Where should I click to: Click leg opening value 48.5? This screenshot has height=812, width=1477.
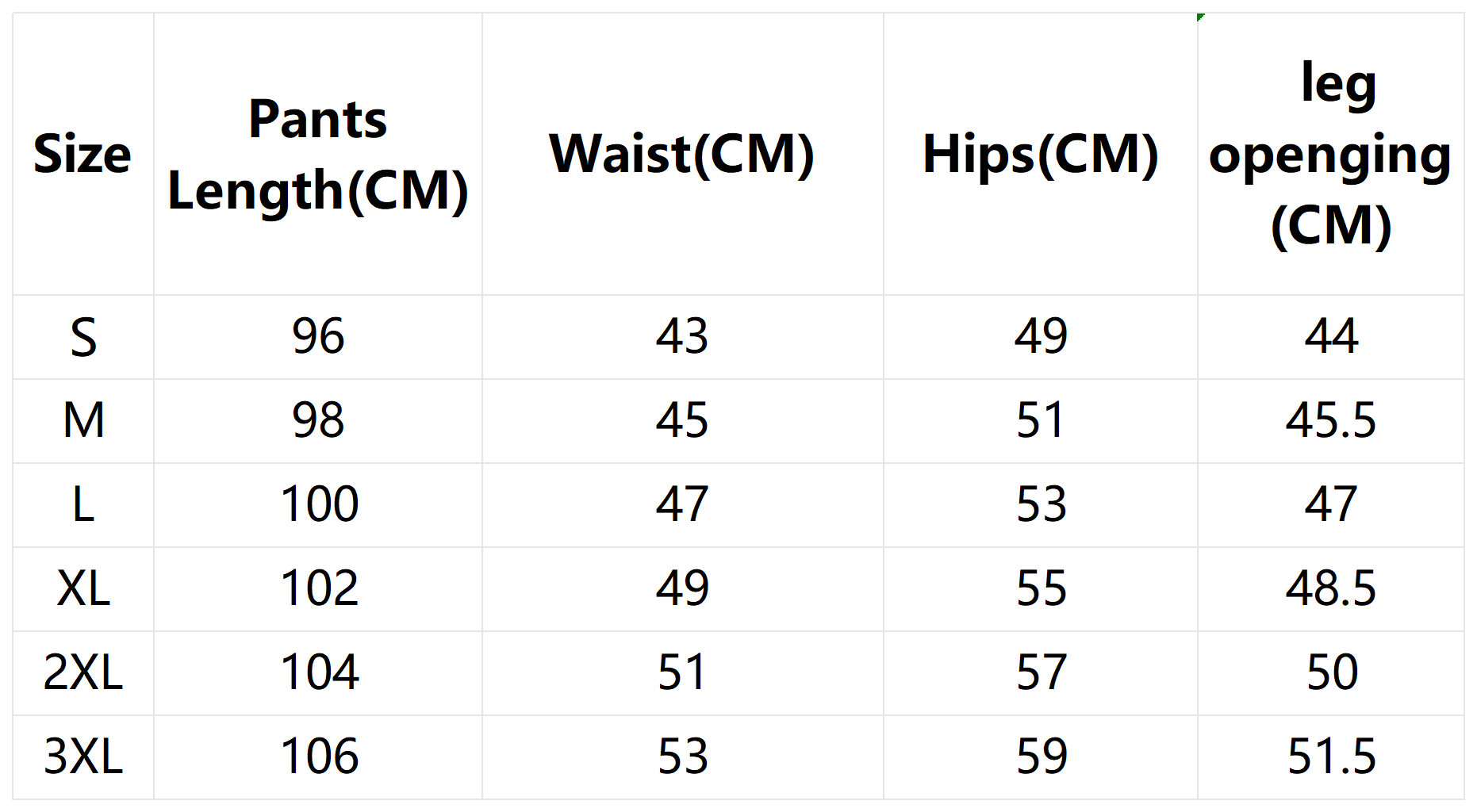pyautogui.click(x=1330, y=589)
